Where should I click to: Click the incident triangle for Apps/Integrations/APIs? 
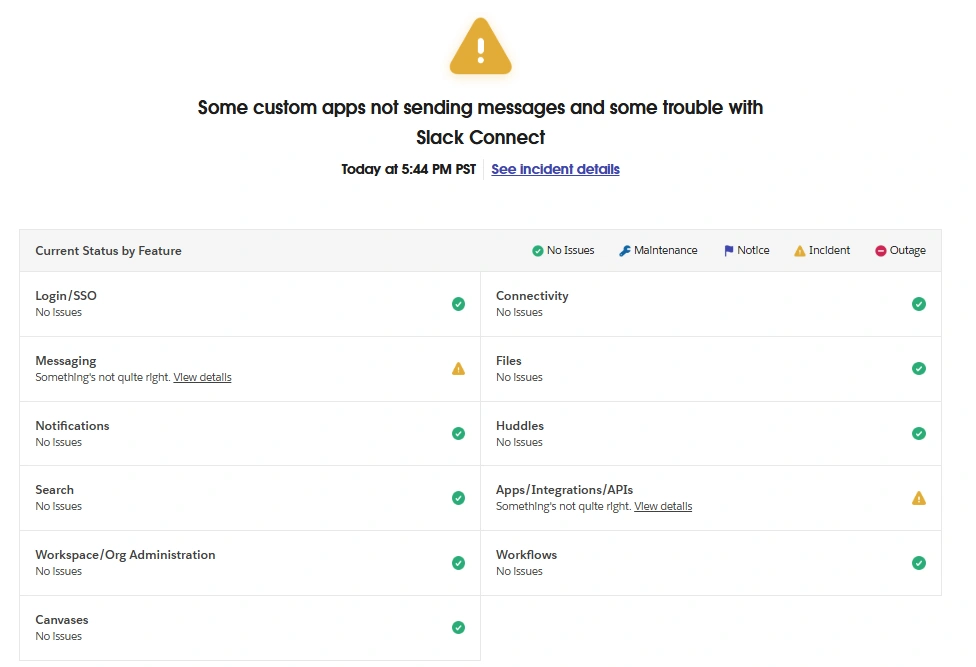919,498
